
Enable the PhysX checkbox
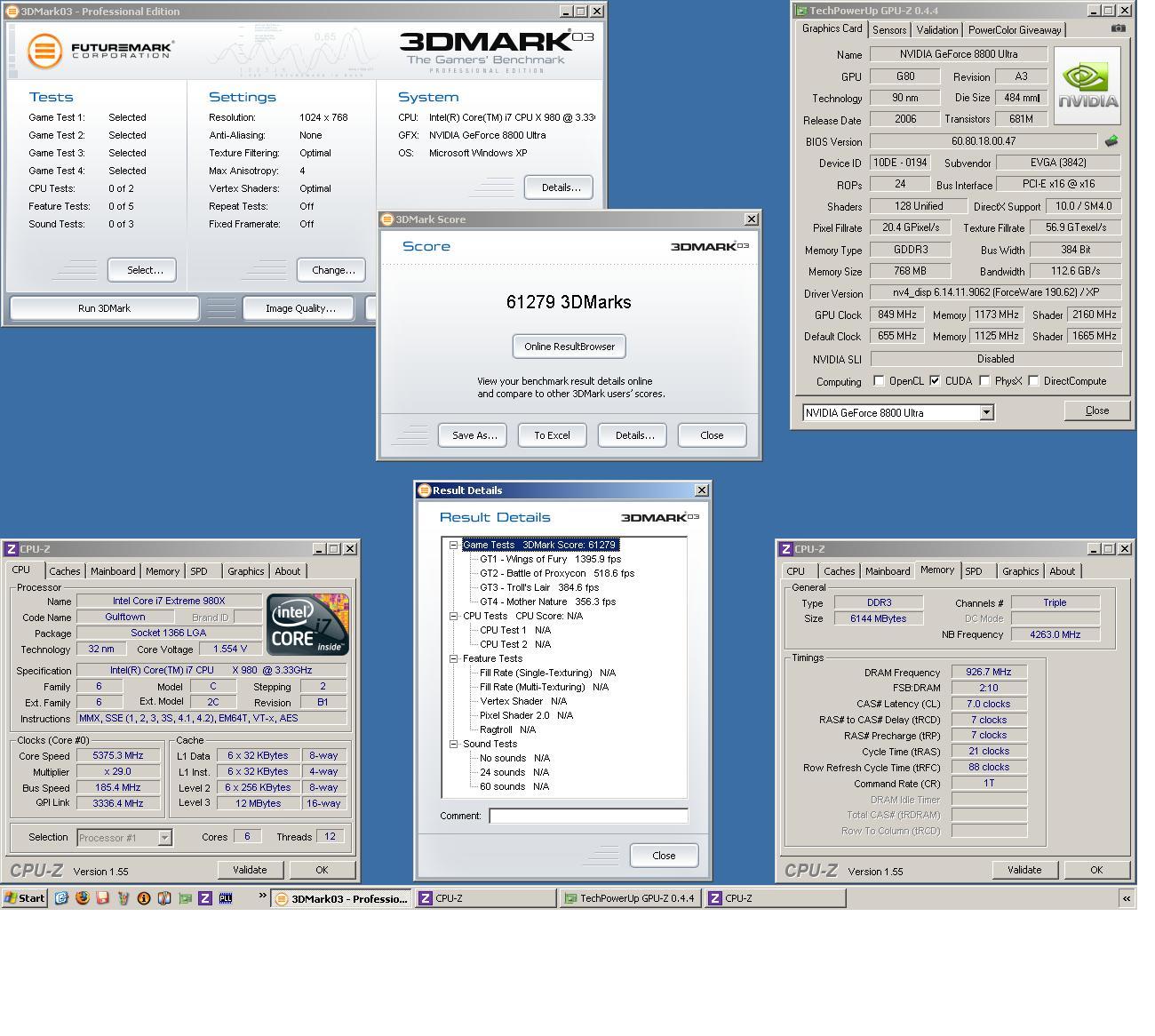coord(984,381)
